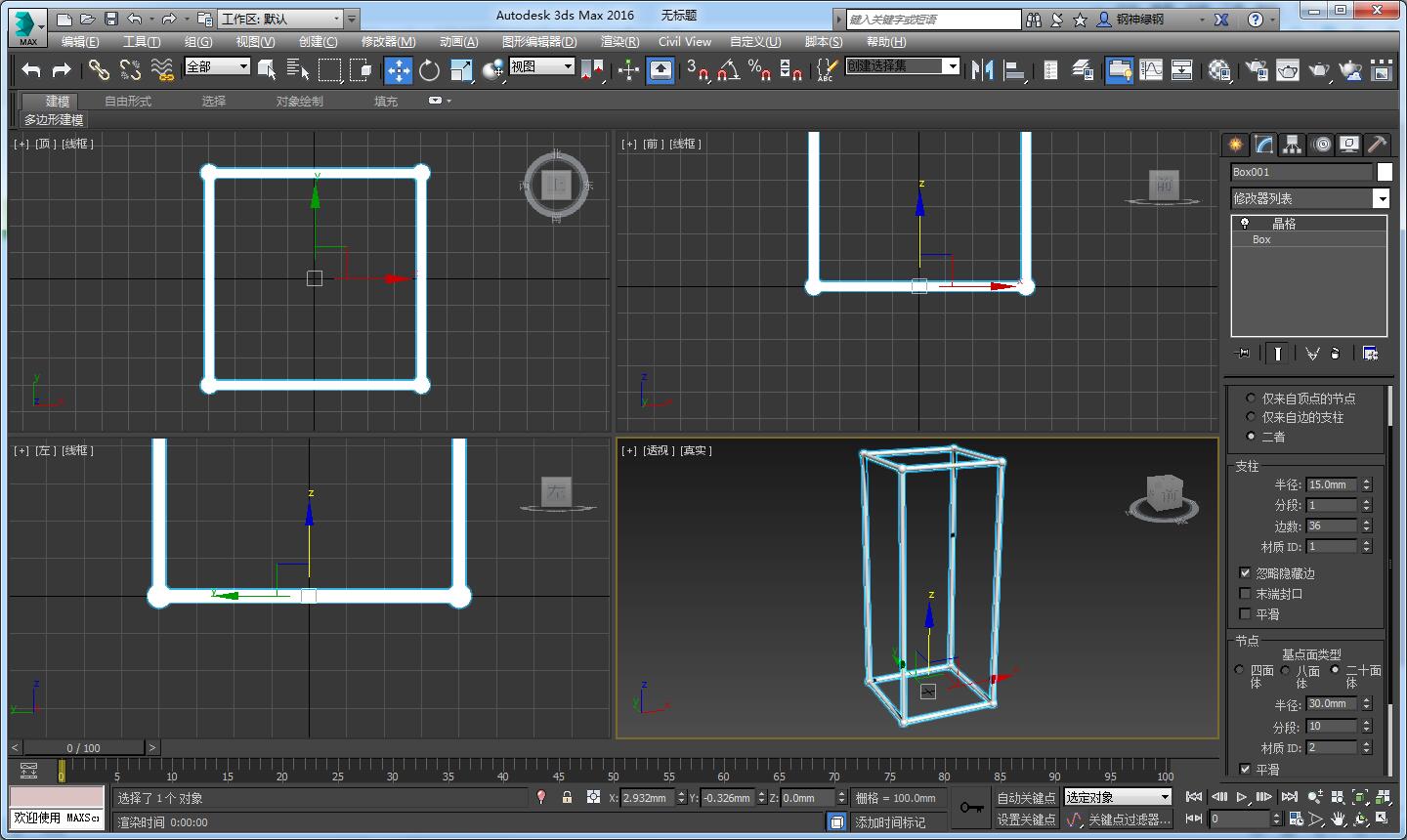
Task: Click the time slider 0 / 100 handle
Action: (x=83, y=747)
